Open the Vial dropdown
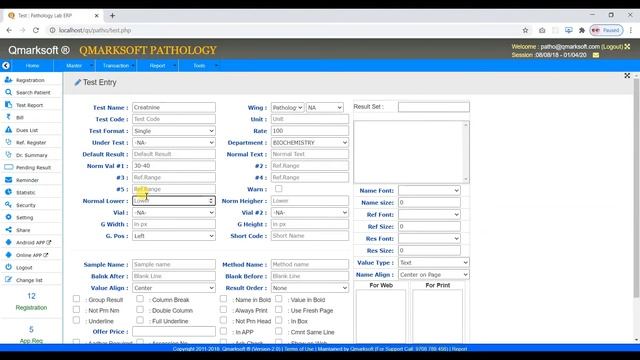Screen dimensions: 640x360 coord(173,212)
